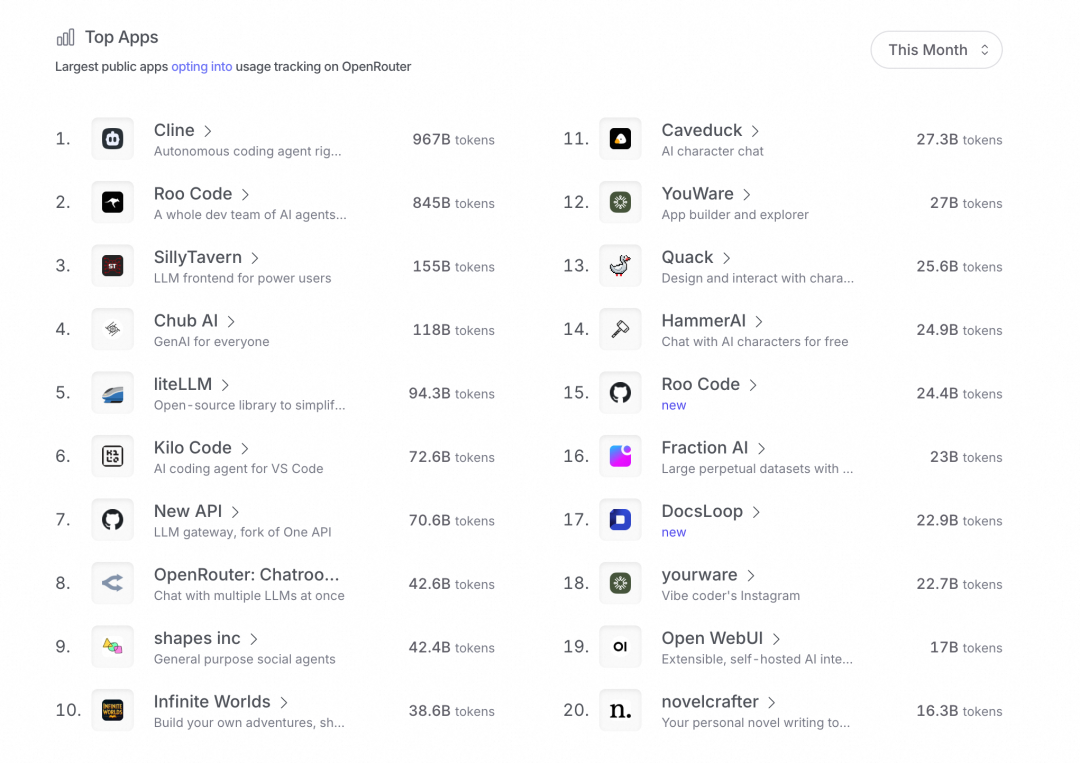1080x763 pixels.
Task: Select the Fraction AI pink icon
Action: 620,456
